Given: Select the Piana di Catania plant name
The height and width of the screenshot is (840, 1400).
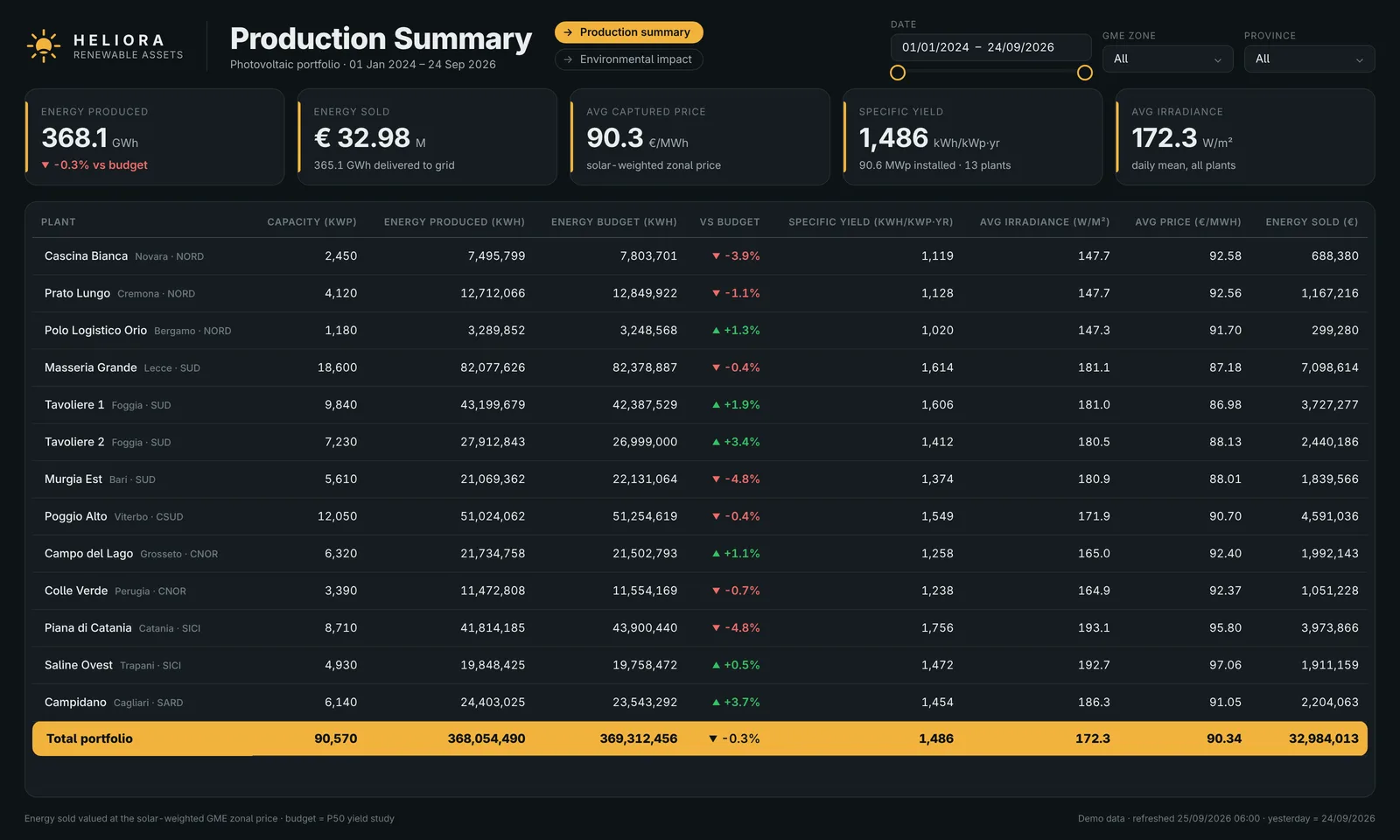Looking at the screenshot, I should pos(87,628).
